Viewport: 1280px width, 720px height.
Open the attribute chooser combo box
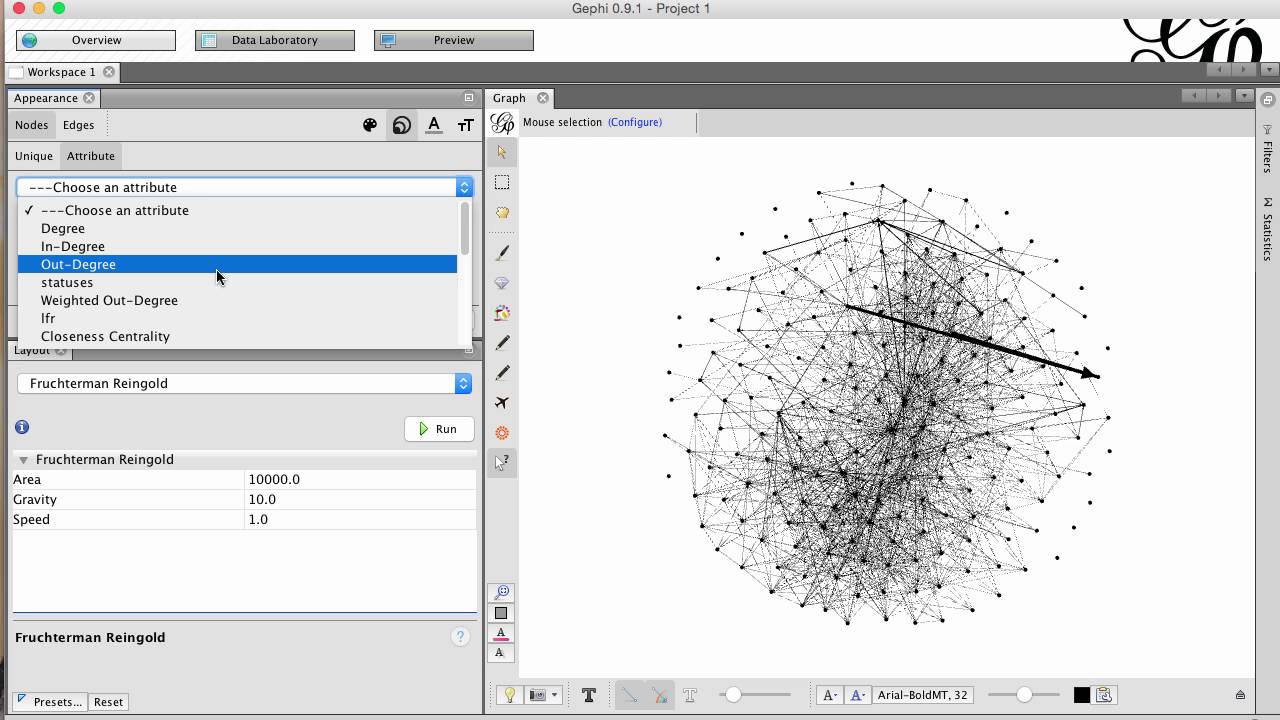[245, 187]
